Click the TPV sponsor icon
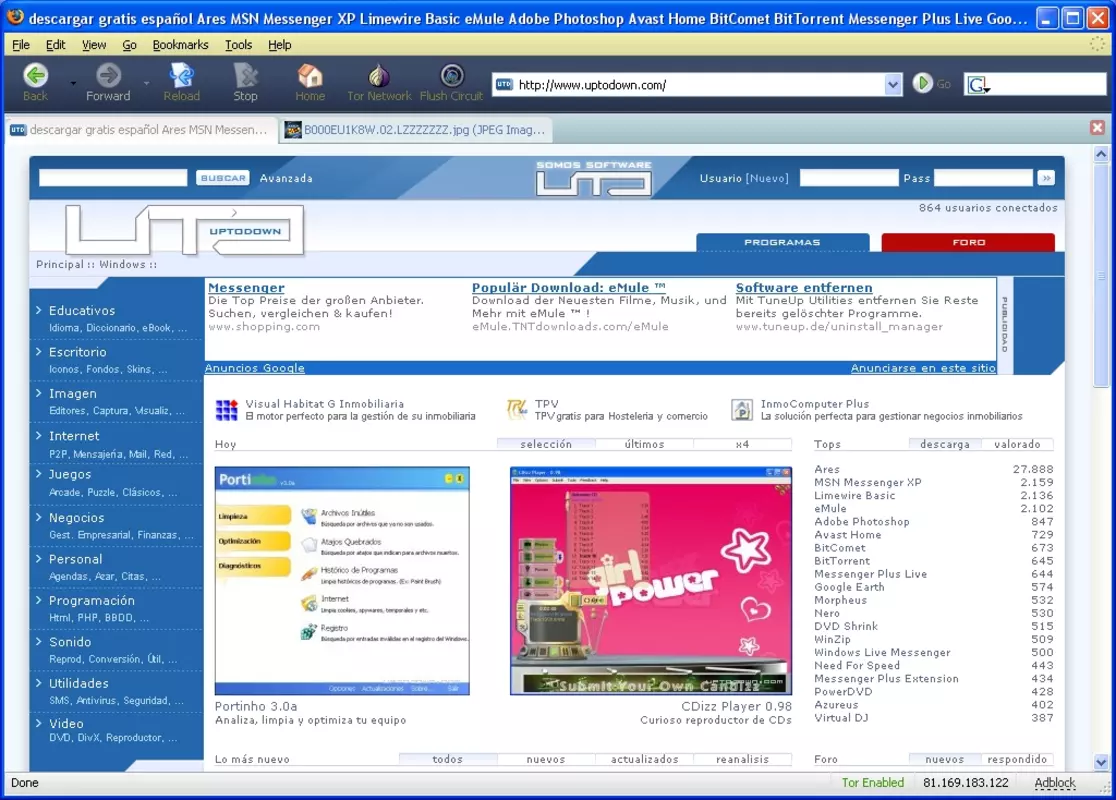The height and width of the screenshot is (800, 1116). pos(516,409)
